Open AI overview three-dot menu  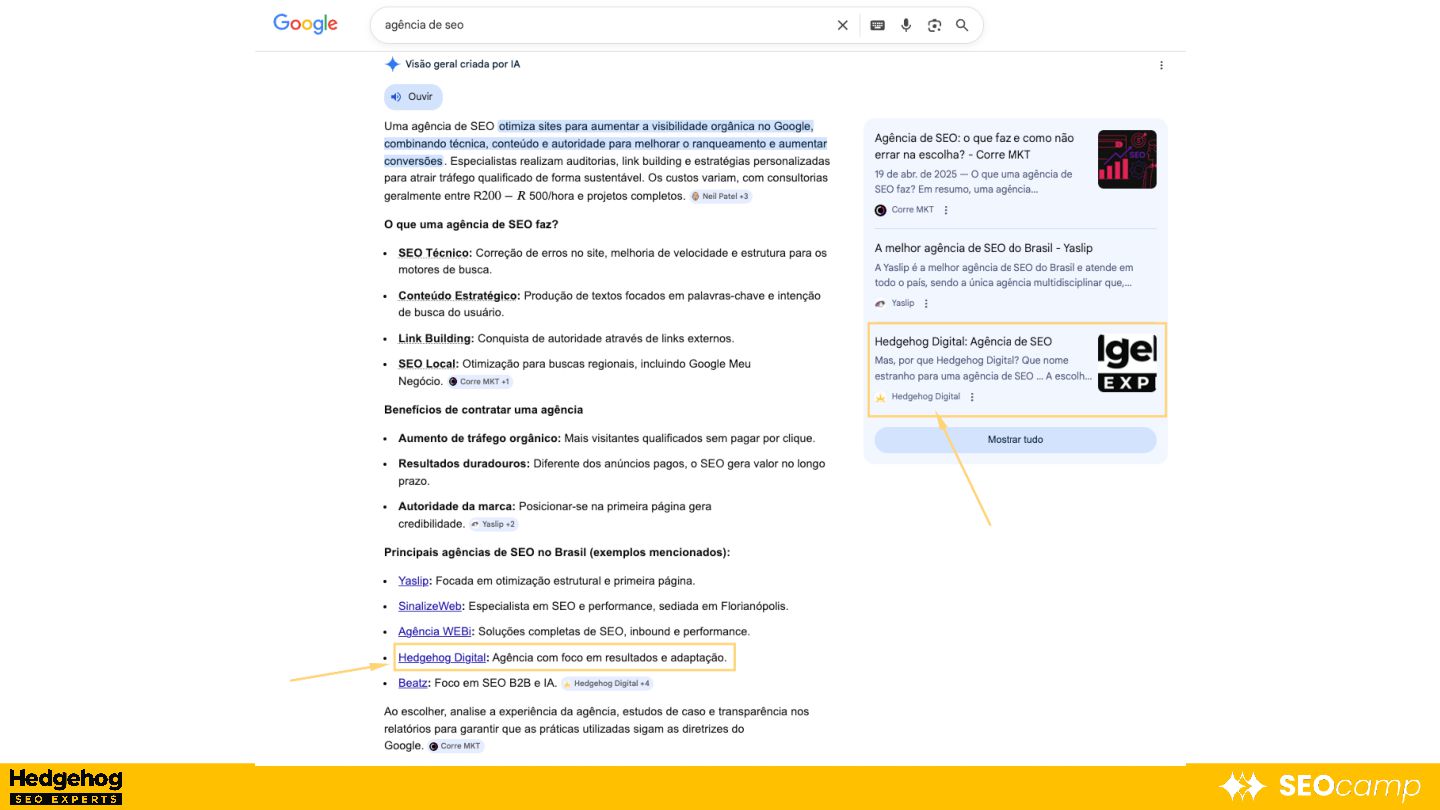tap(1161, 65)
